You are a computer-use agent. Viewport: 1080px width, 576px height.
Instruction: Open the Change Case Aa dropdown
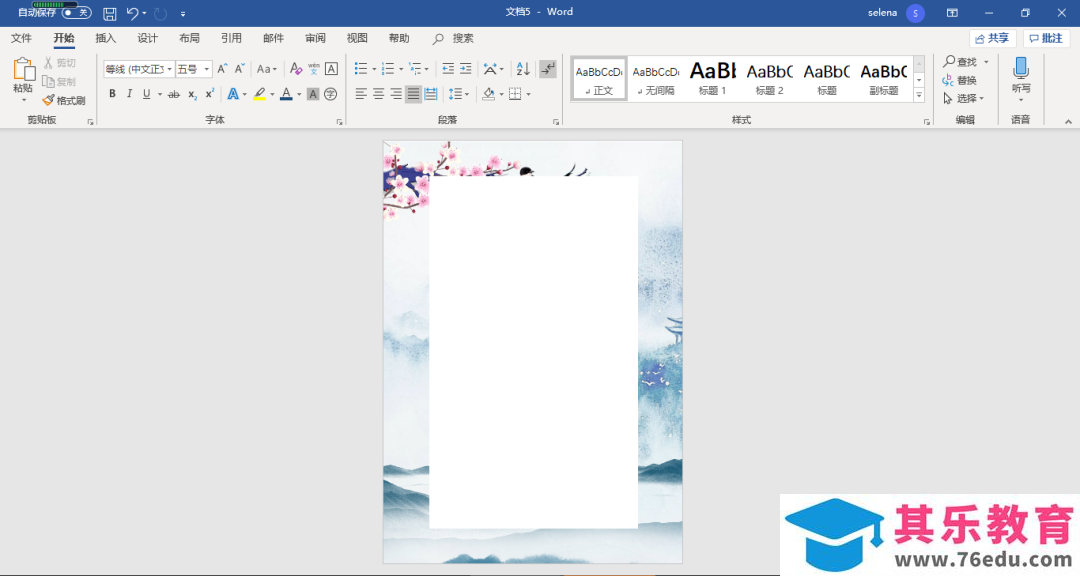[267, 69]
